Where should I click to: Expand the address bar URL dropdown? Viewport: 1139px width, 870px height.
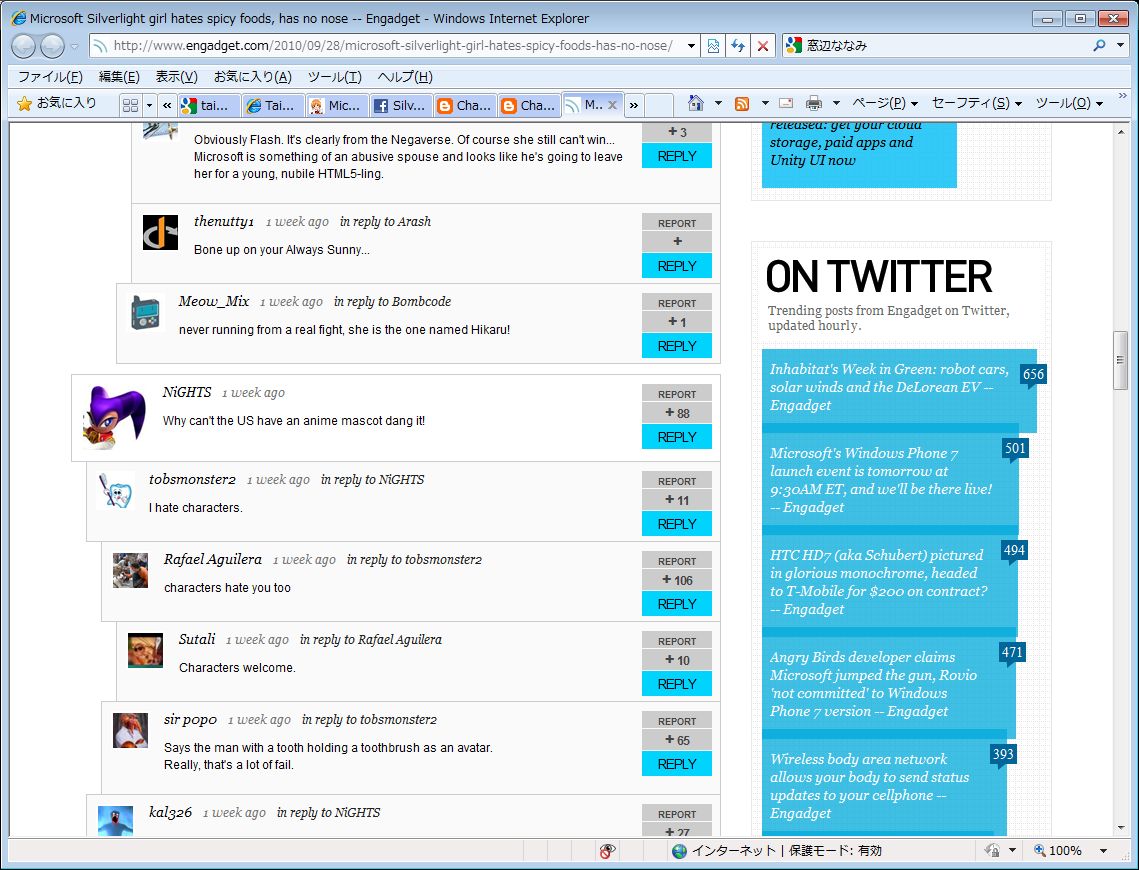pos(691,46)
